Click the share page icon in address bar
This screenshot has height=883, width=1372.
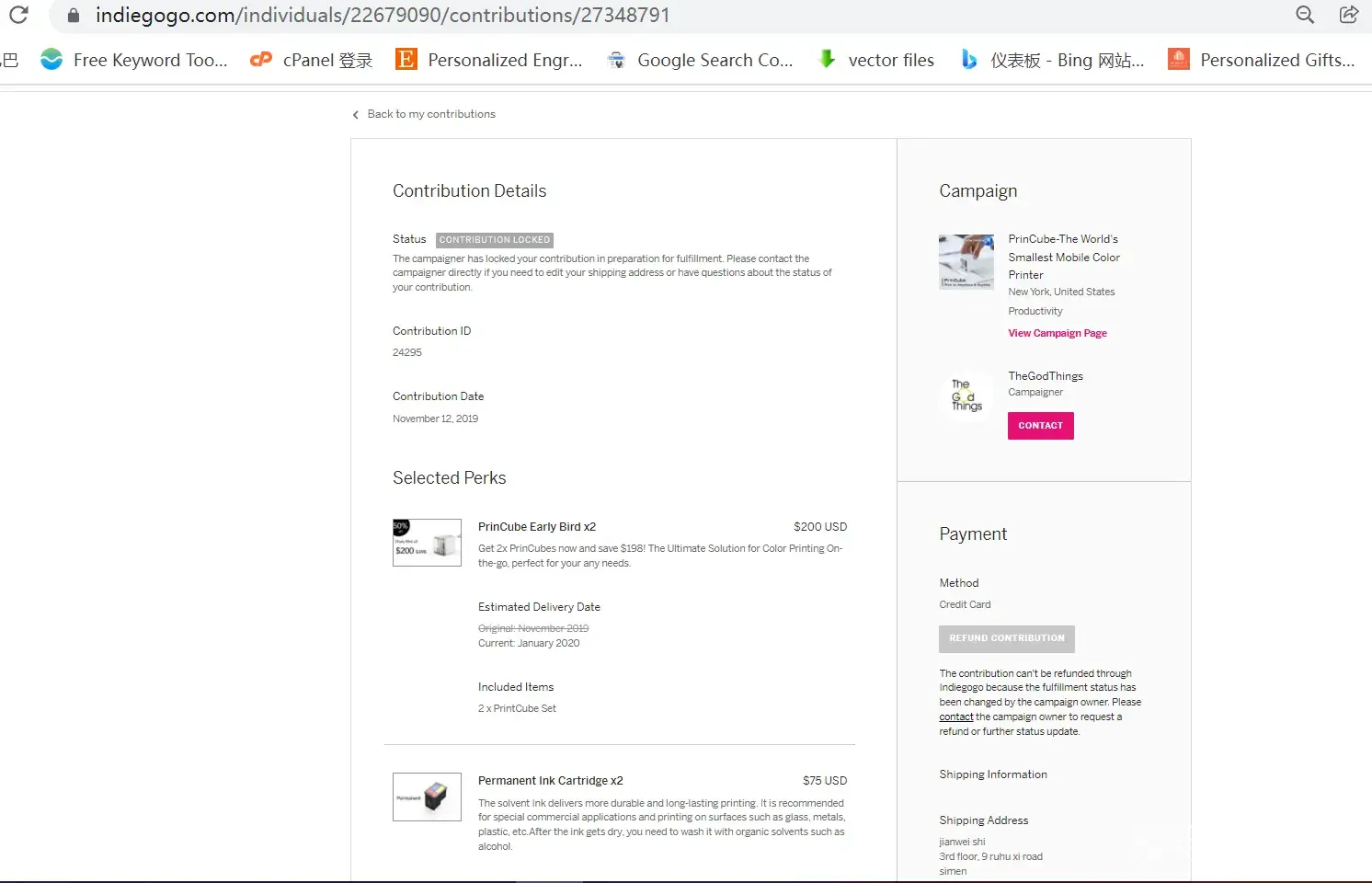click(x=1349, y=15)
